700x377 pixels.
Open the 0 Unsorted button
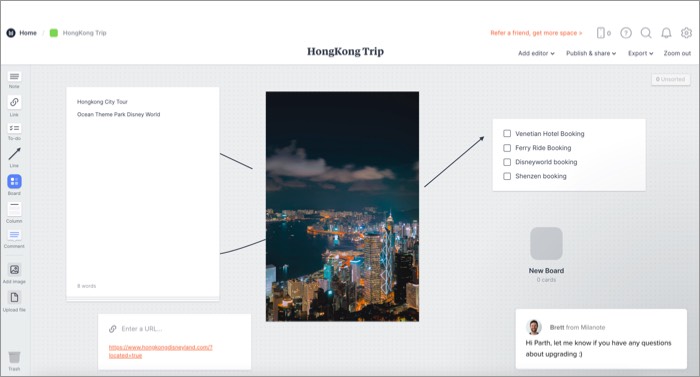pos(671,79)
